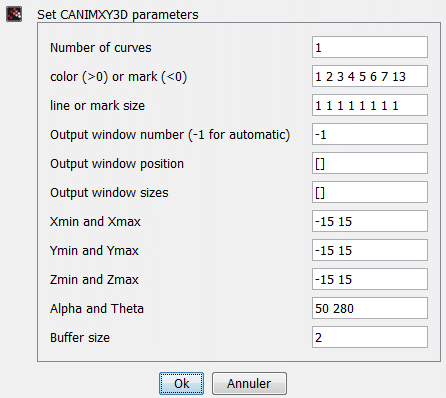This screenshot has width=446, height=398.
Task: Click the Number of curves label
Action: [x=101, y=48]
